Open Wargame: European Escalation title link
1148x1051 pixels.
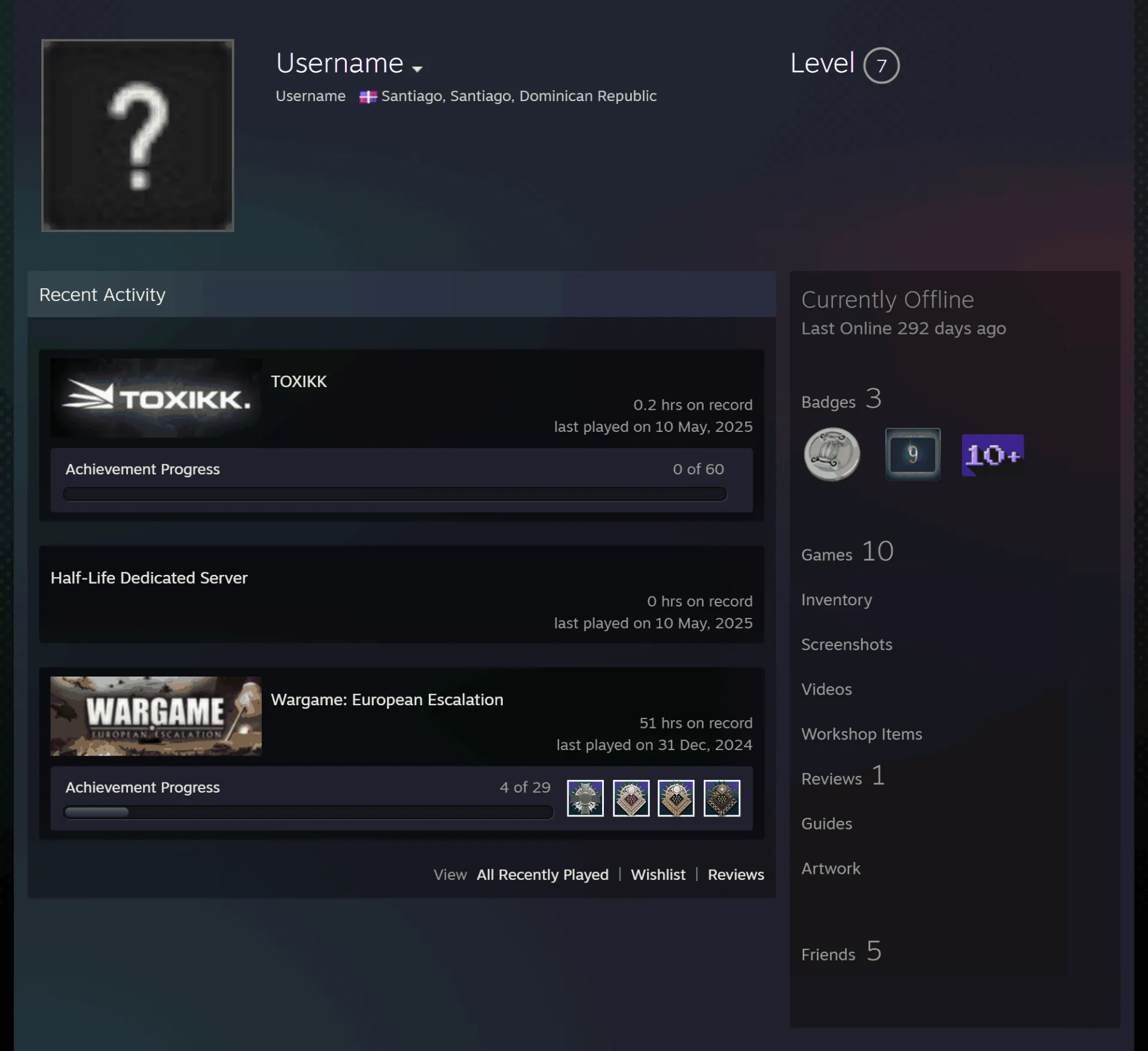pyautogui.click(x=387, y=700)
